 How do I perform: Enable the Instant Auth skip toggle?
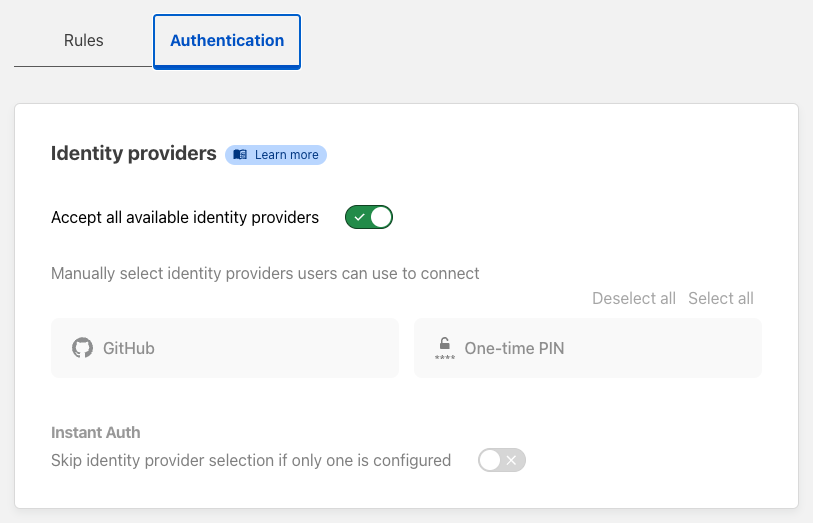(x=502, y=460)
